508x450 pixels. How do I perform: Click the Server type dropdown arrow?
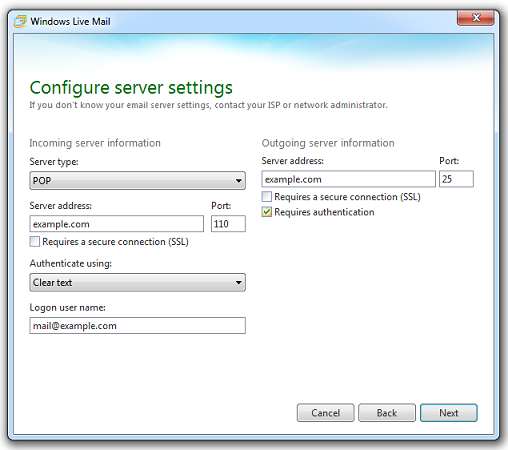[239, 181]
